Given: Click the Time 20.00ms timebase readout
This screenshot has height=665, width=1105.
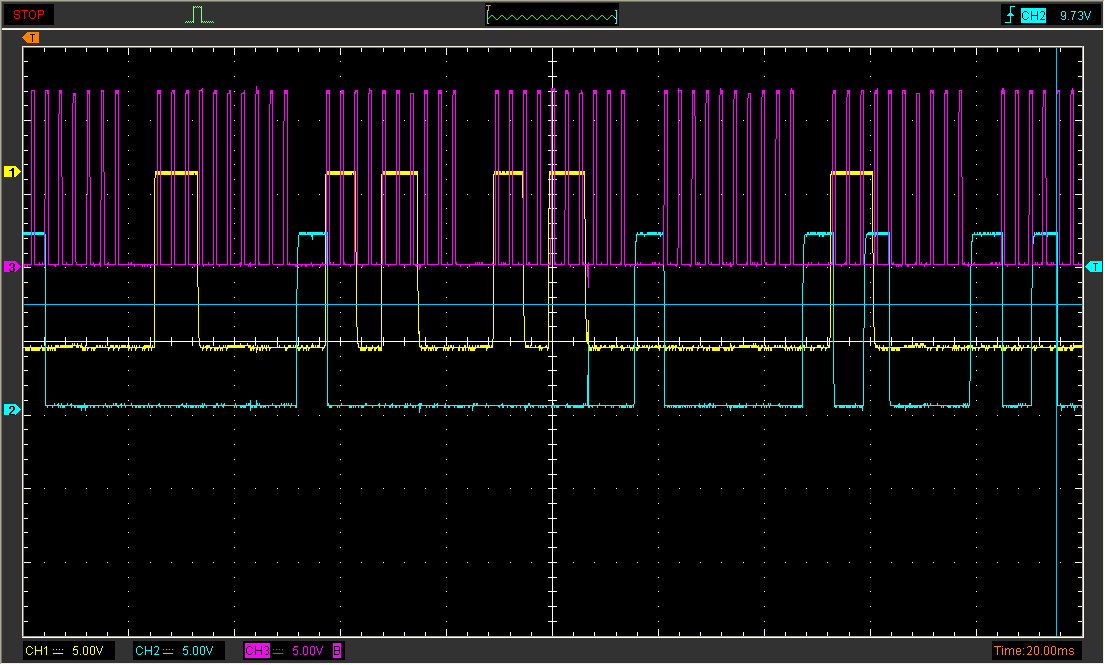Looking at the screenshot, I should click(1034, 650).
